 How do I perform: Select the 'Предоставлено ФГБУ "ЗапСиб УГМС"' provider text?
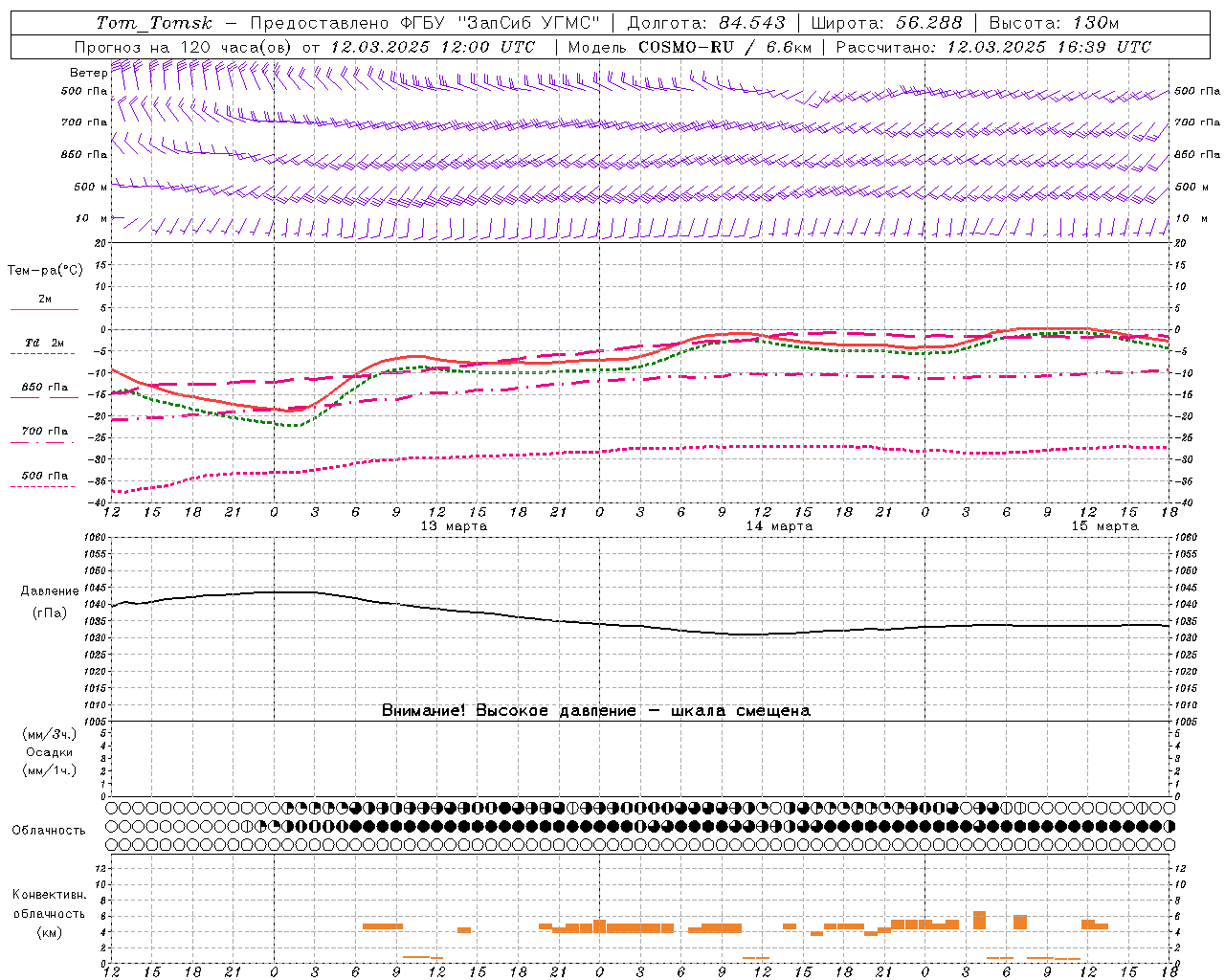click(x=425, y=23)
